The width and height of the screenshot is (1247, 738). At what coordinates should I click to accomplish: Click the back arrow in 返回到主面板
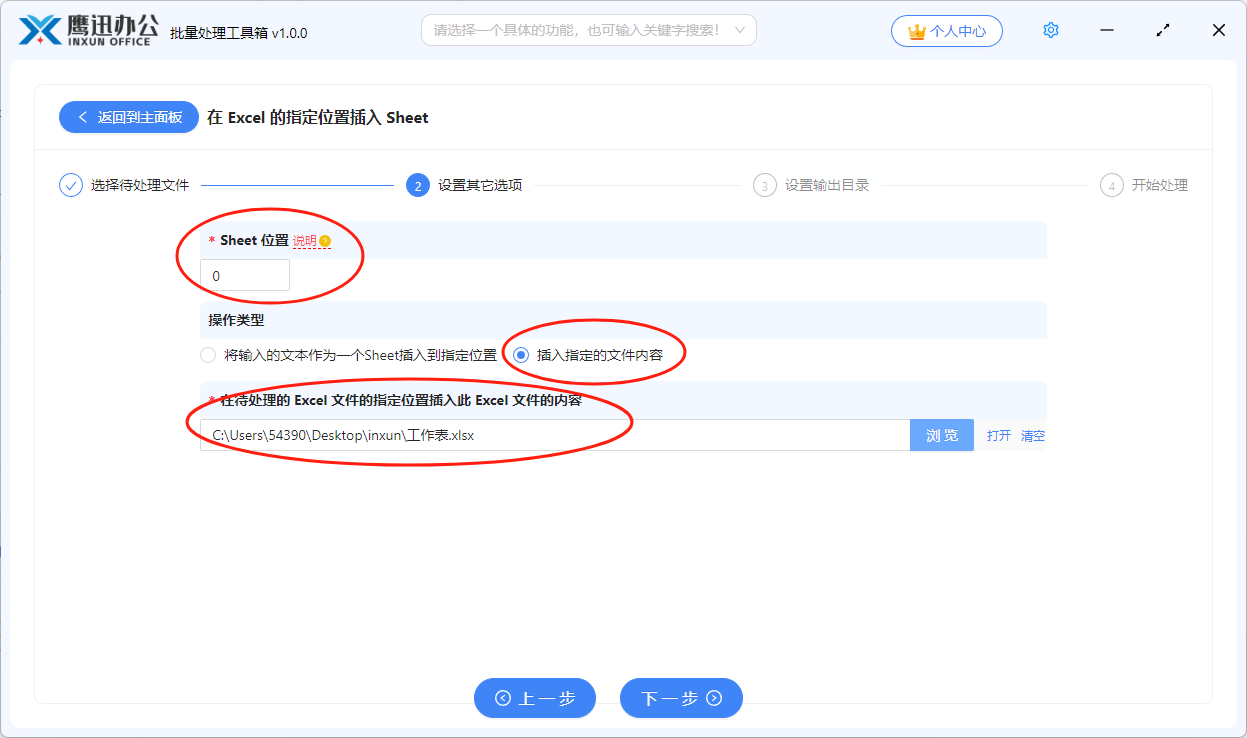click(x=84, y=117)
